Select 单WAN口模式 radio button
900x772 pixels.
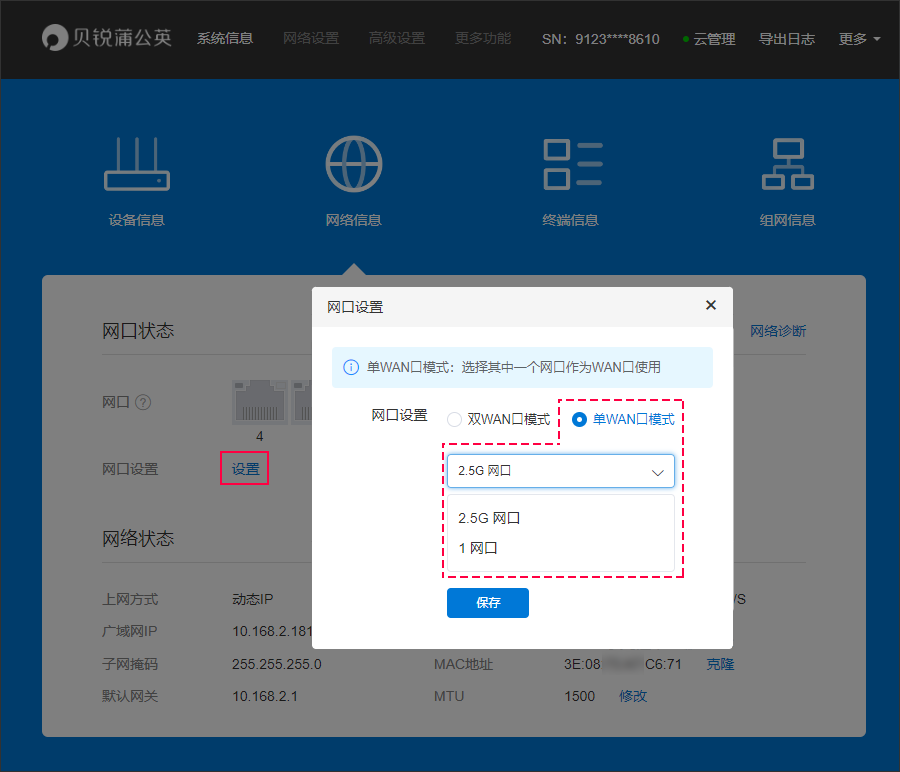[579, 420]
